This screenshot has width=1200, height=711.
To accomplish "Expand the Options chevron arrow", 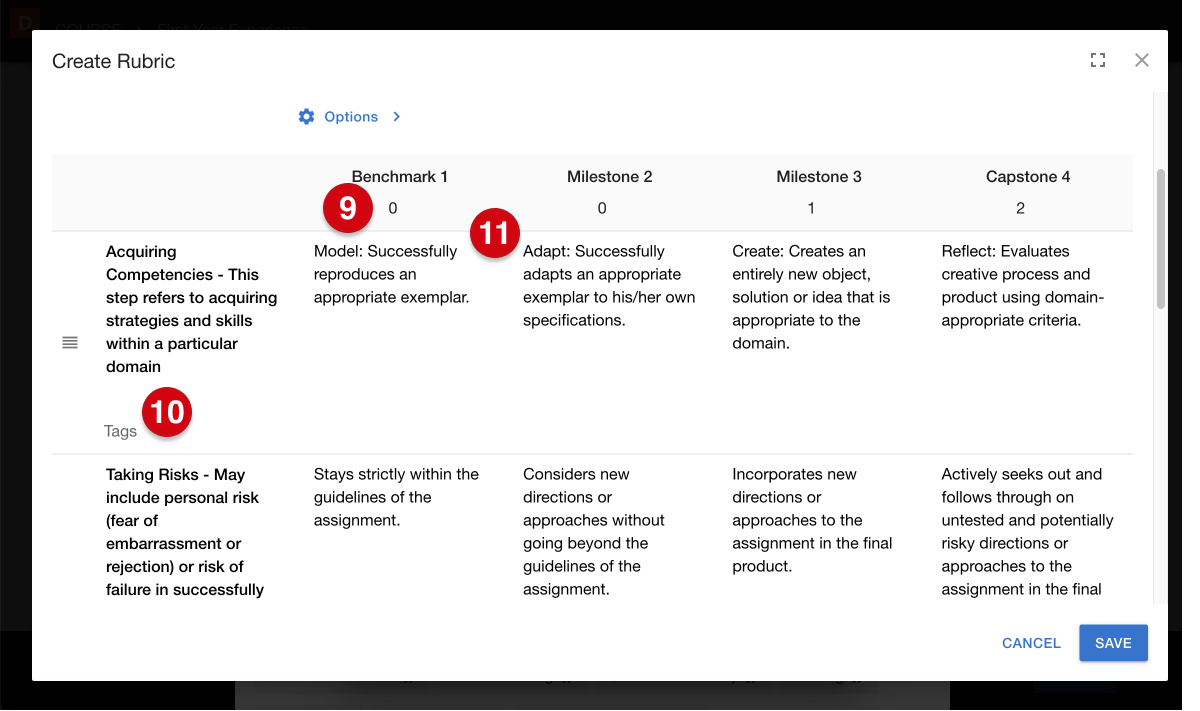I will pos(397,117).
